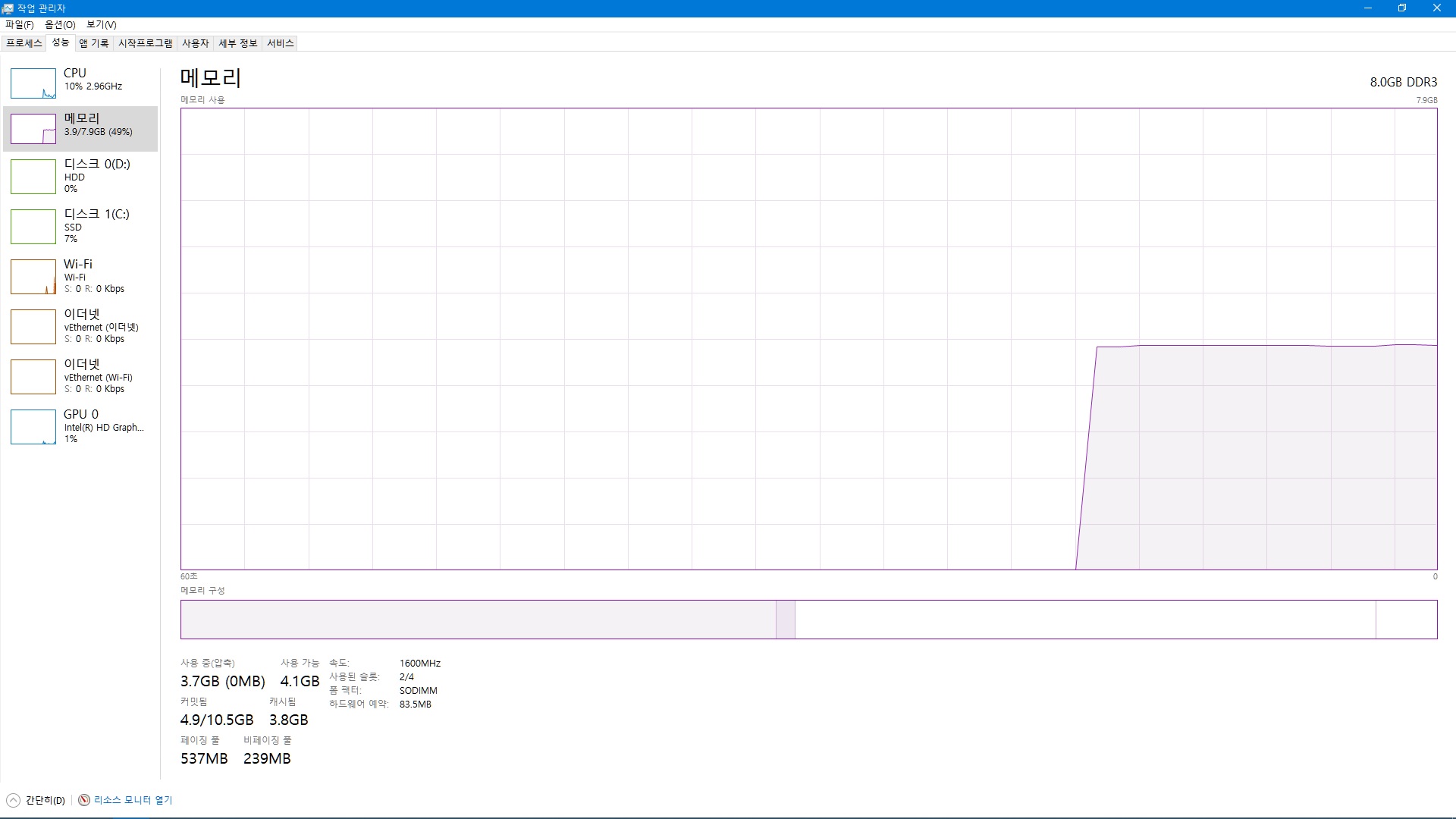Select the CPU mini graph thumbnail
Image resolution: width=1456 pixels, height=819 pixels.
[x=33, y=83]
